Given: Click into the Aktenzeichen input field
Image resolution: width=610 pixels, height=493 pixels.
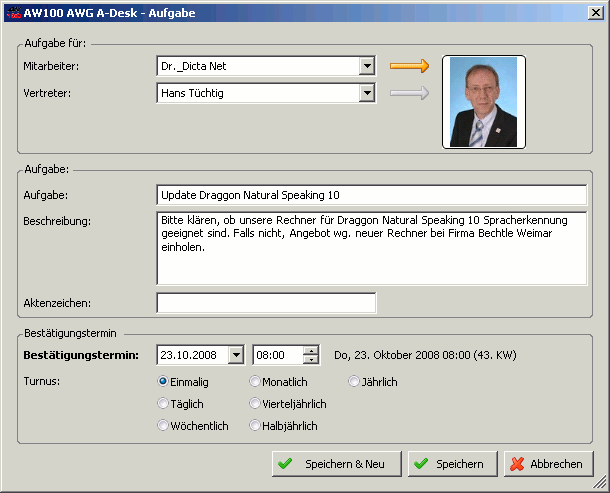Looking at the screenshot, I should click(x=266, y=303).
